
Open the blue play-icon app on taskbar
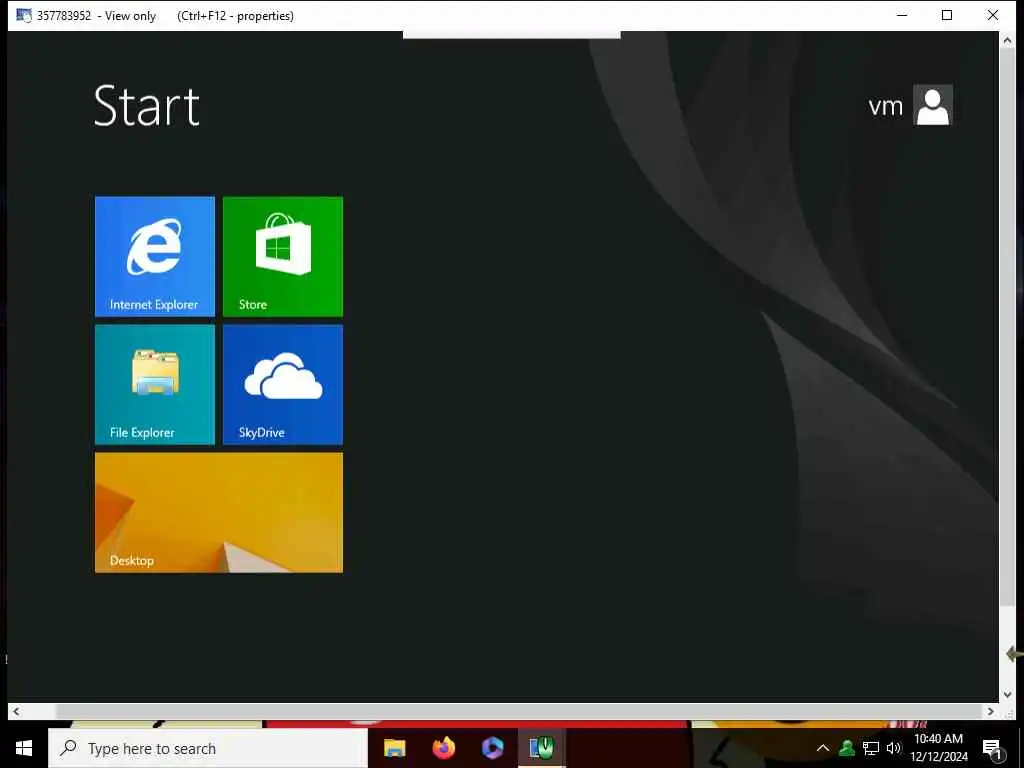point(492,748)
